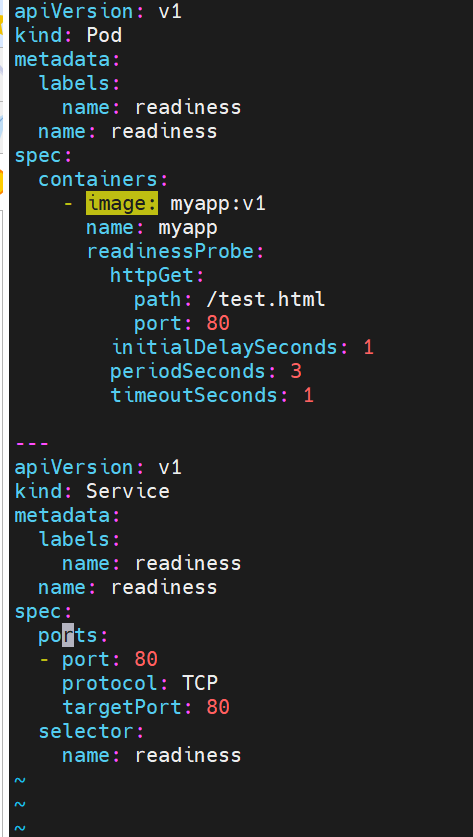
Task: Click the 'periodSeconds' key
Action: point(188,372)
